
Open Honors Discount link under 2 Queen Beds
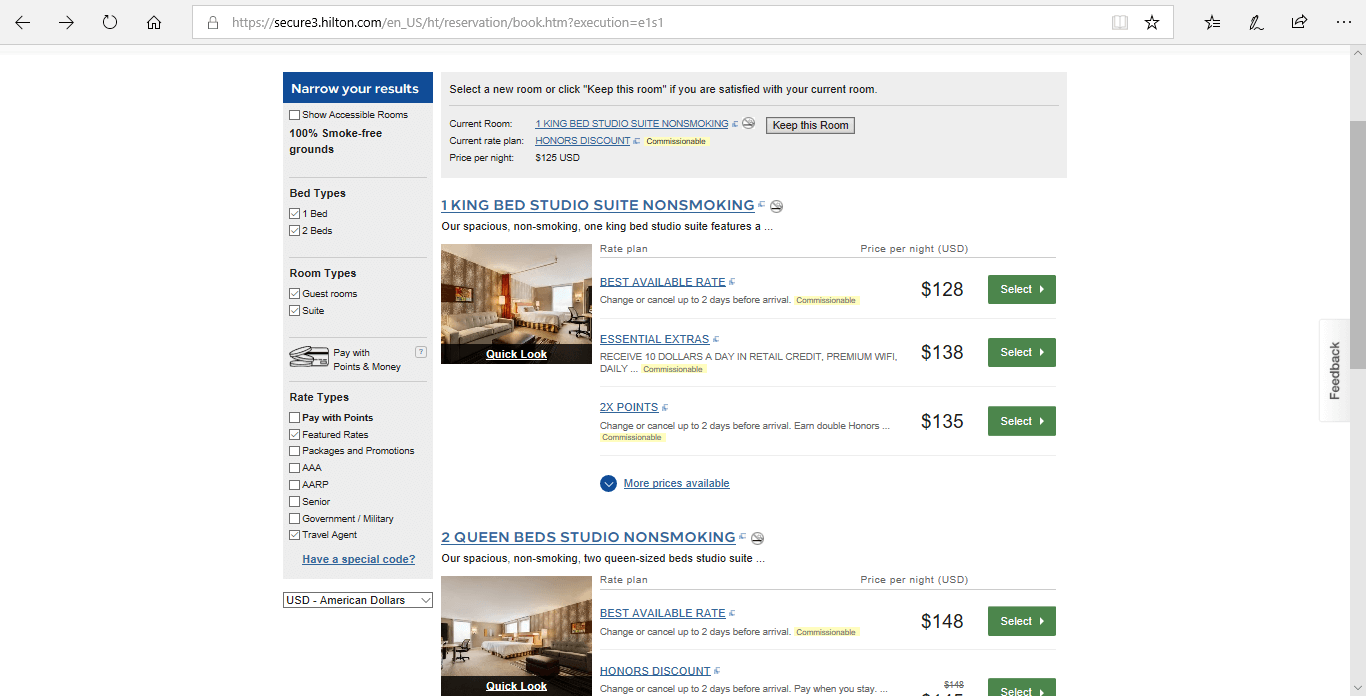pyautogui.click(x=655, y=672)
